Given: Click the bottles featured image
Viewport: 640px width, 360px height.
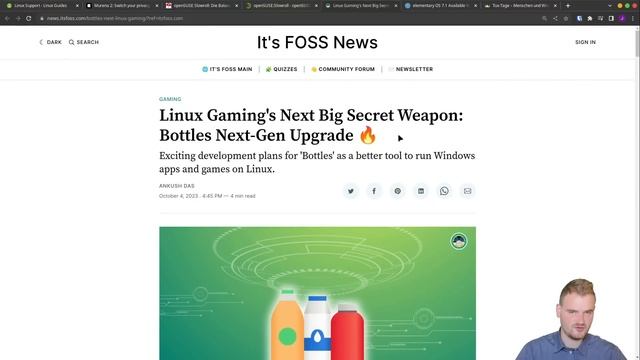Looking at the screenshot, I should [318, 293].
